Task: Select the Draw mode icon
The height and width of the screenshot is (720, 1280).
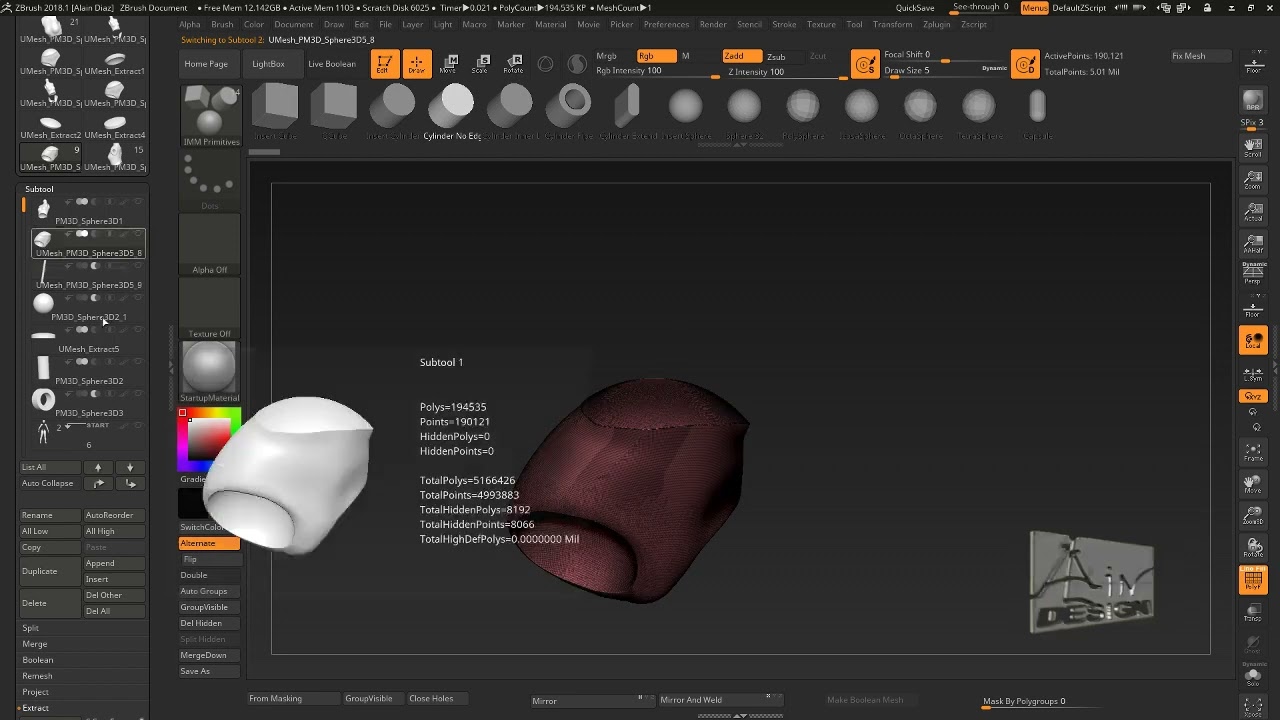Action: click(417, 64)
